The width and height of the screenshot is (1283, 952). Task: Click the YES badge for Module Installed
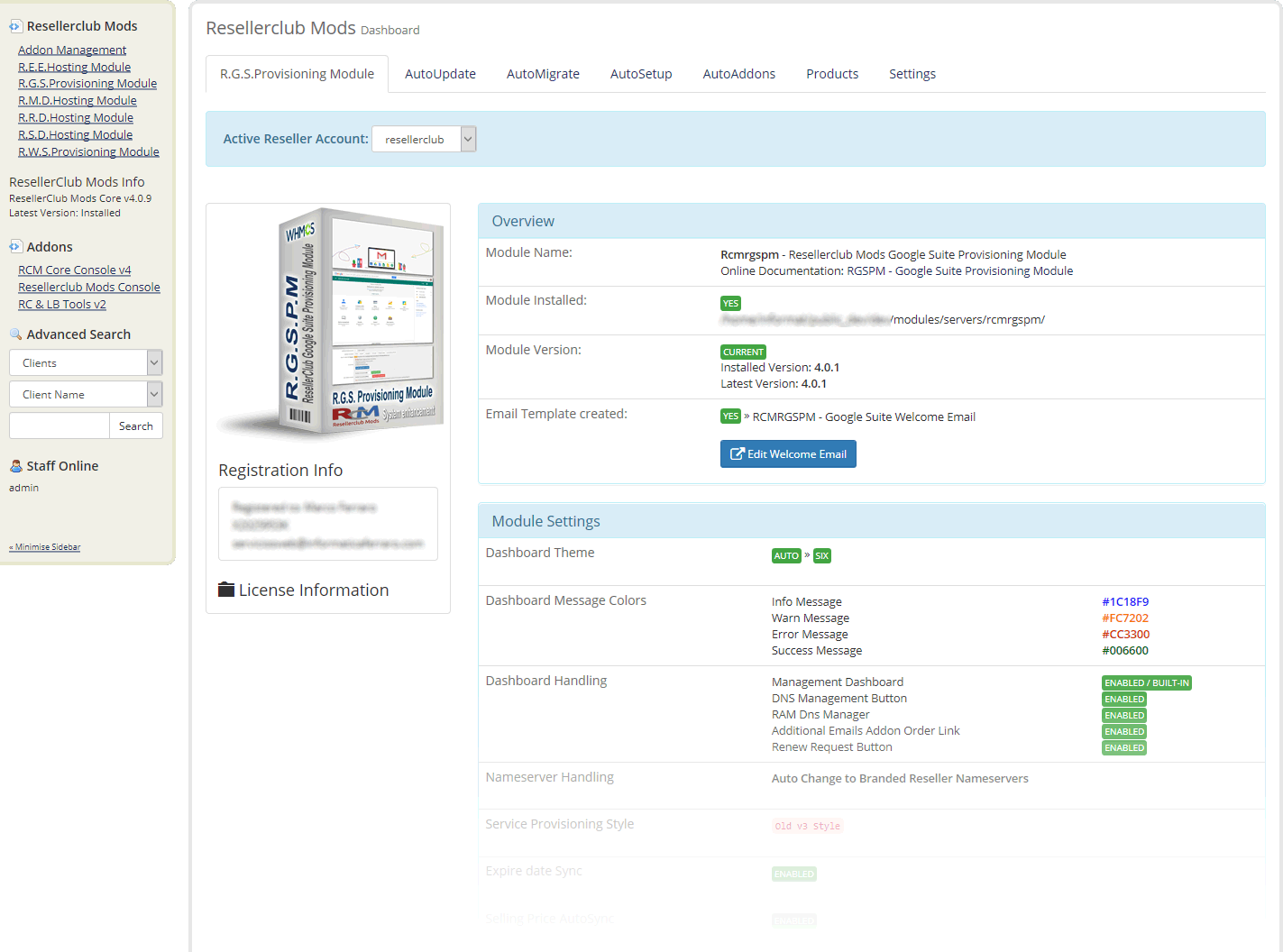pyautogui.click(x=730, y=303)
